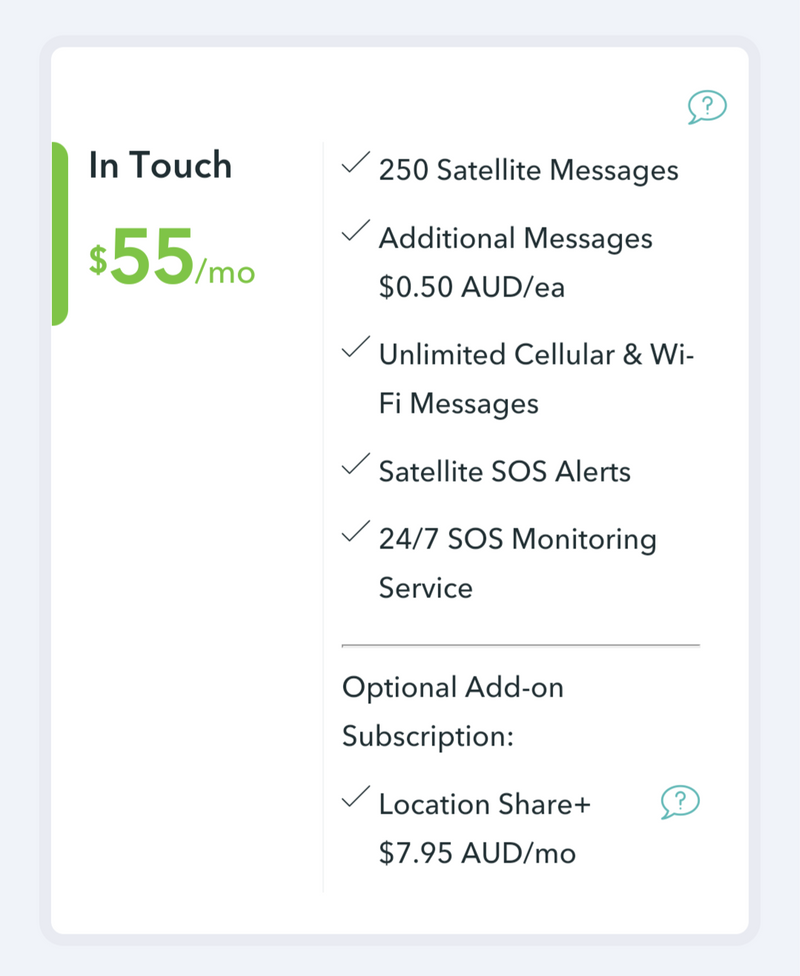Click the Satellite SOS Alerts text
800x976 pixels.
click(504, 471)
